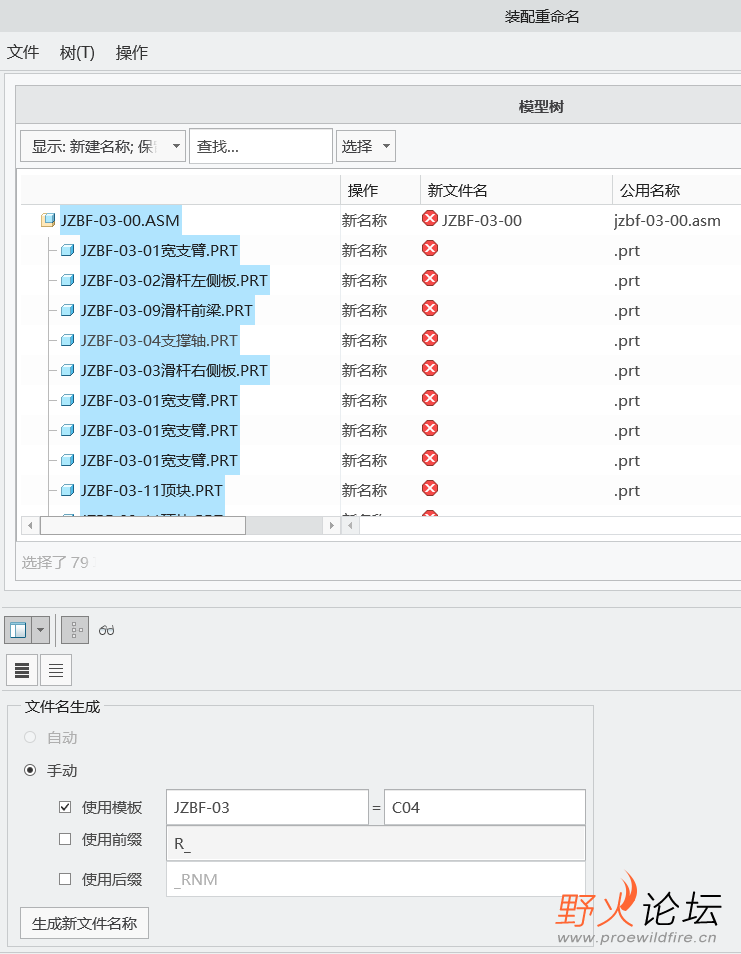Click .prt common name in 顶块 row
Image resolution: width=741 pixels, height=954 pixels.
pos(627,490)
